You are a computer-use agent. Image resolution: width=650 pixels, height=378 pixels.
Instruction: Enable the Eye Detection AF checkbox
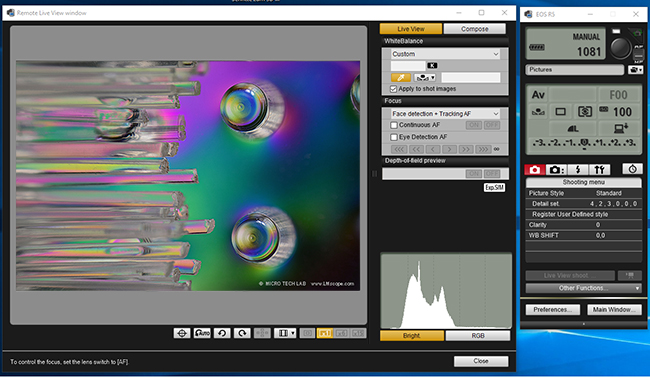[x=394, y=137]
